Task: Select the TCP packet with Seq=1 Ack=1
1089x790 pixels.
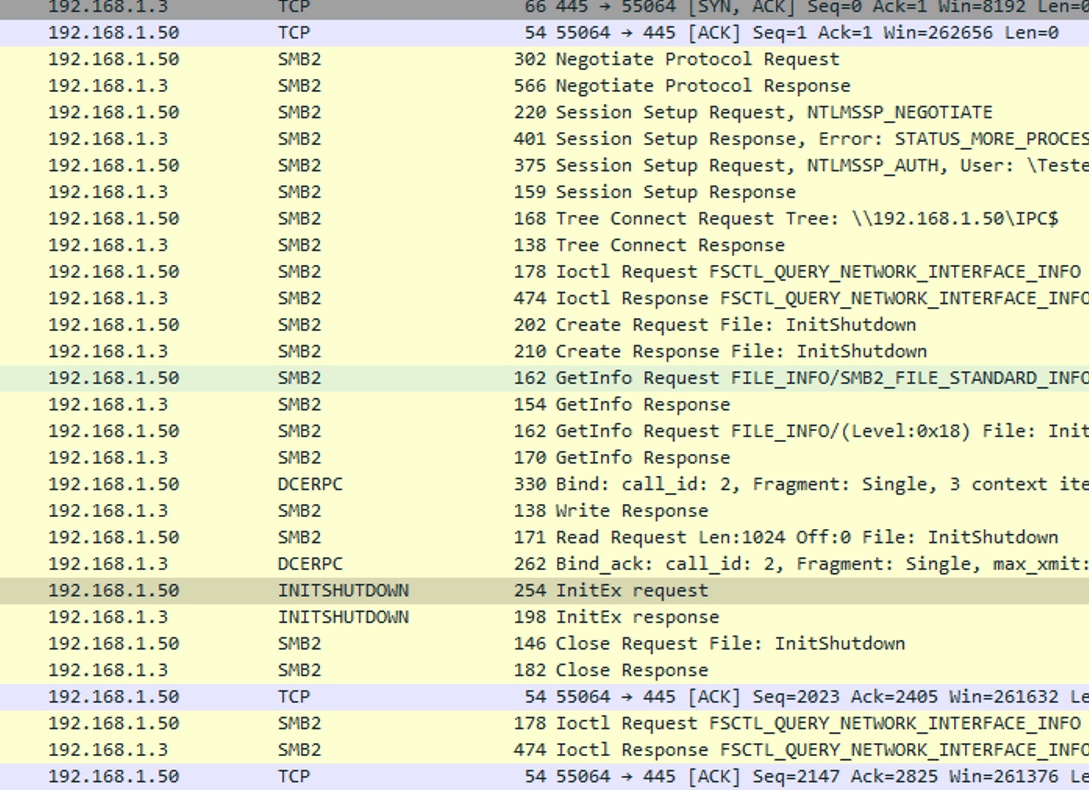Action: (x=544, y=33)
